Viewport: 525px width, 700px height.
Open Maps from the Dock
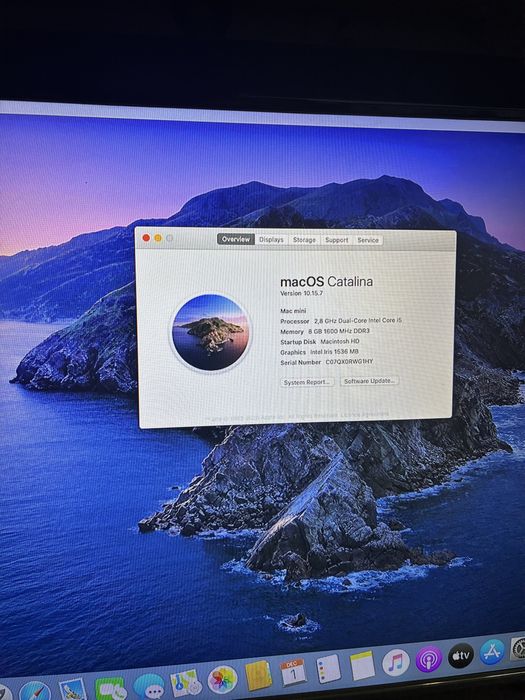coord(185,682)
